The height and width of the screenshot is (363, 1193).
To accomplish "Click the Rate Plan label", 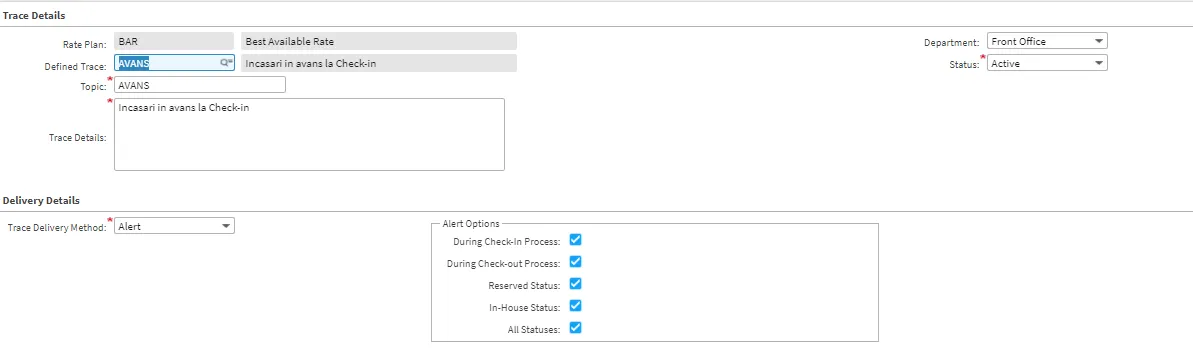I will coord(84,44).
